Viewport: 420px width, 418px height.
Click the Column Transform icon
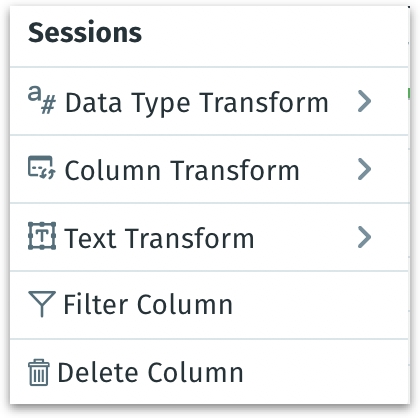click(x=42, y=168)
